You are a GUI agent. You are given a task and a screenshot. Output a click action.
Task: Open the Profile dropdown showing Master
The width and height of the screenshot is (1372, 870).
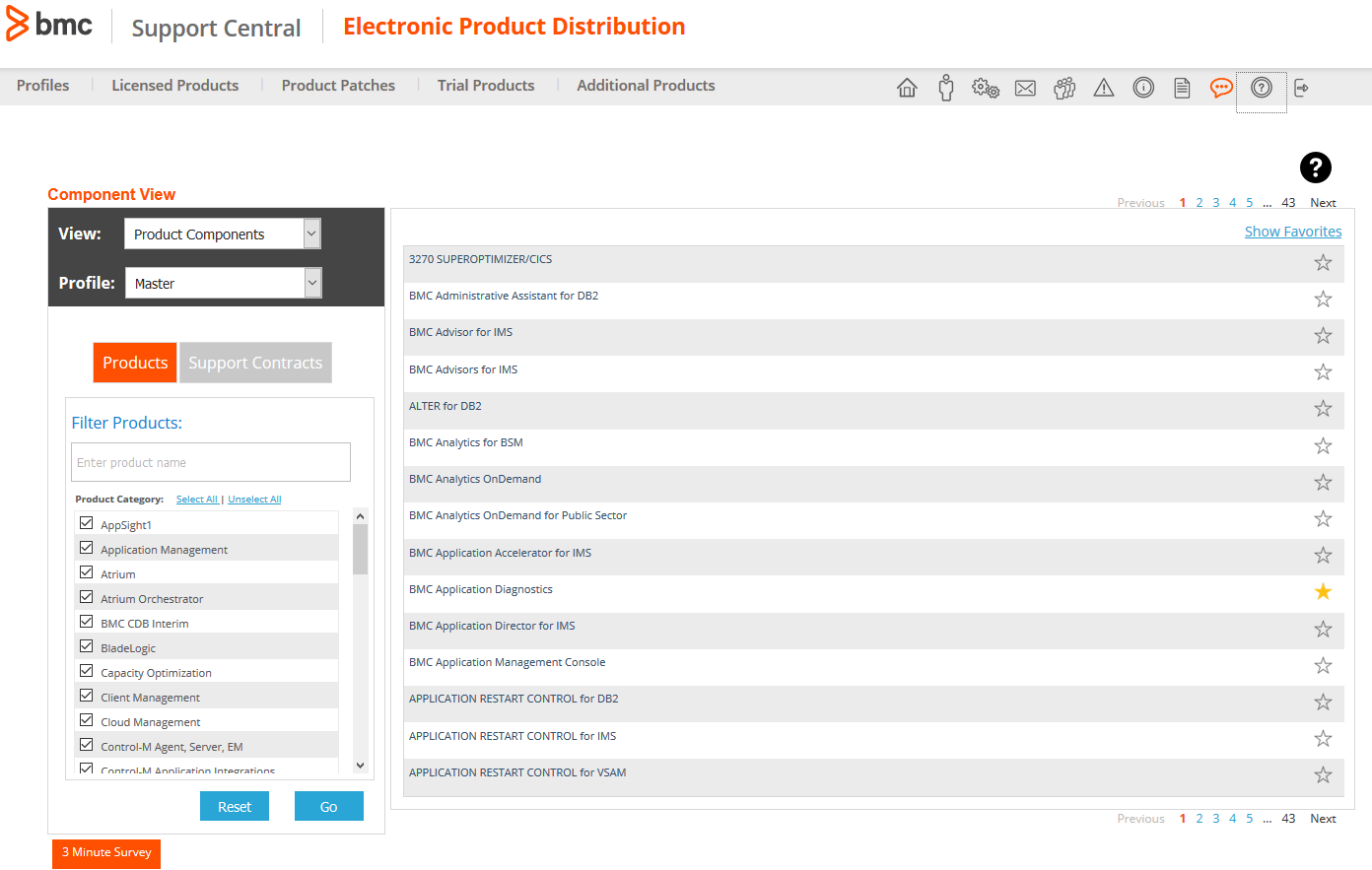[222, 283]
